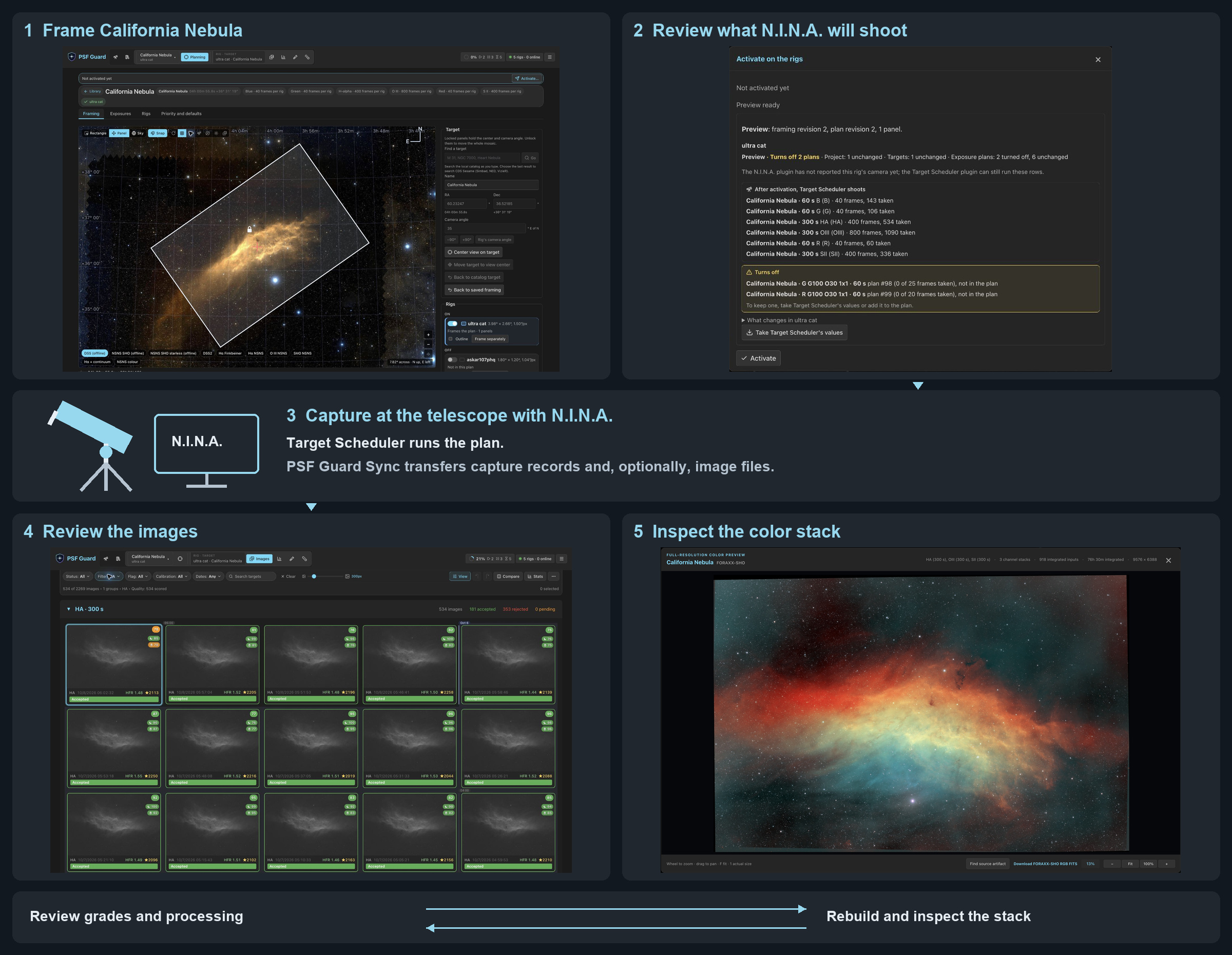Open the Dates: Any dropdown
Viewport: 1232px width, 955px height.
click(x=208, y=577)
